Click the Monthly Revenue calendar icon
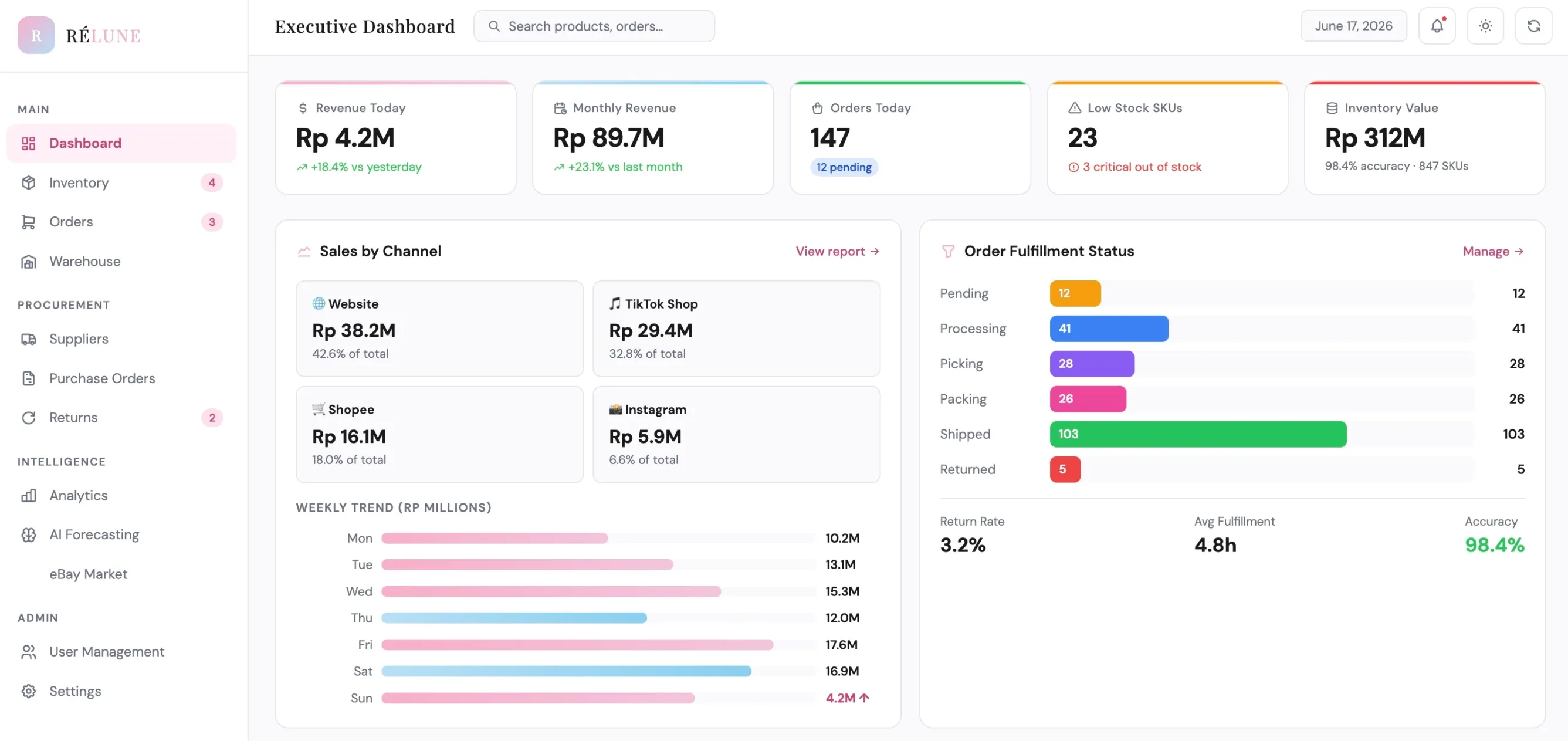 560,108
